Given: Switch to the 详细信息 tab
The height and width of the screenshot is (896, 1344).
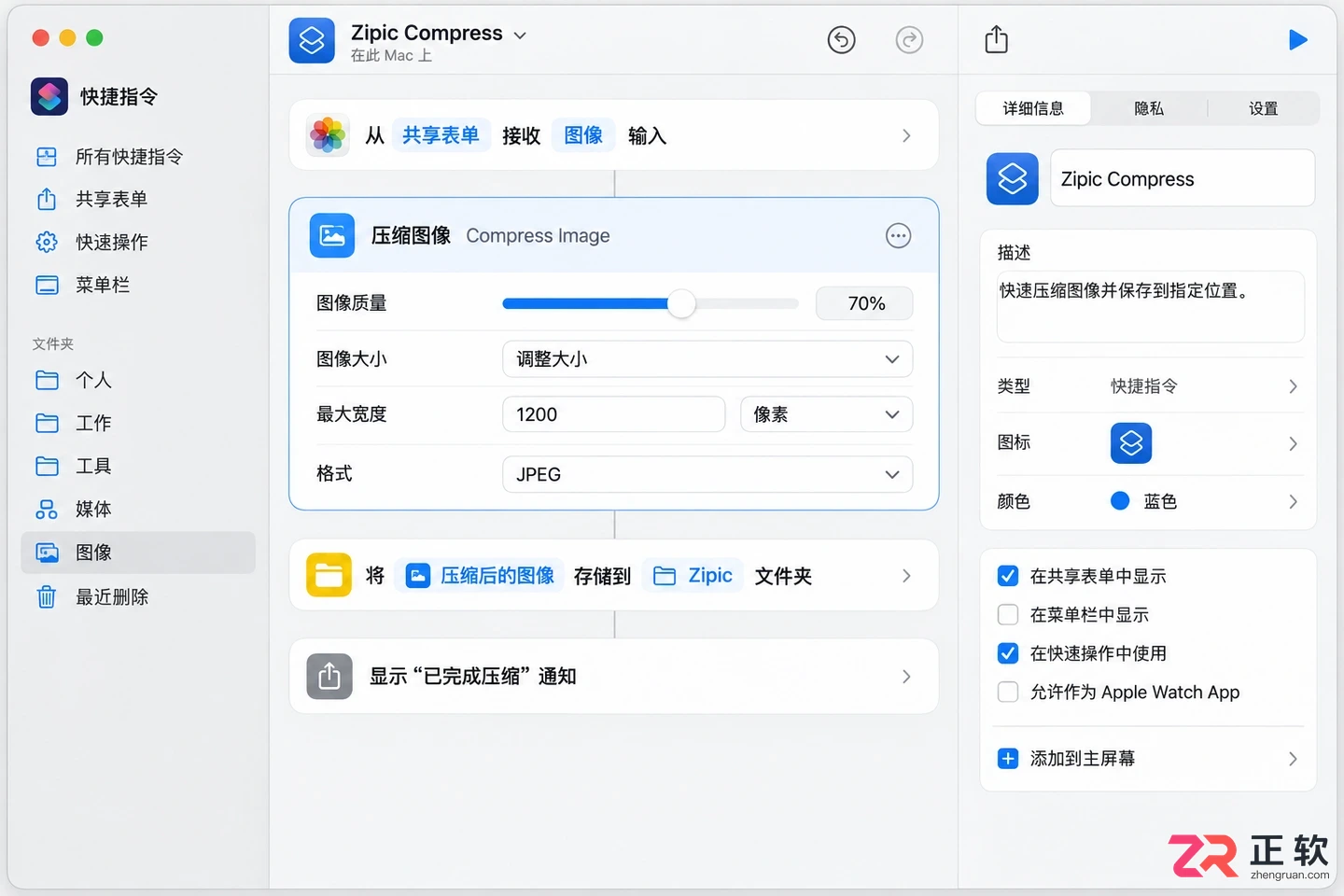Looking at the screenshot, I should 1033,108.
